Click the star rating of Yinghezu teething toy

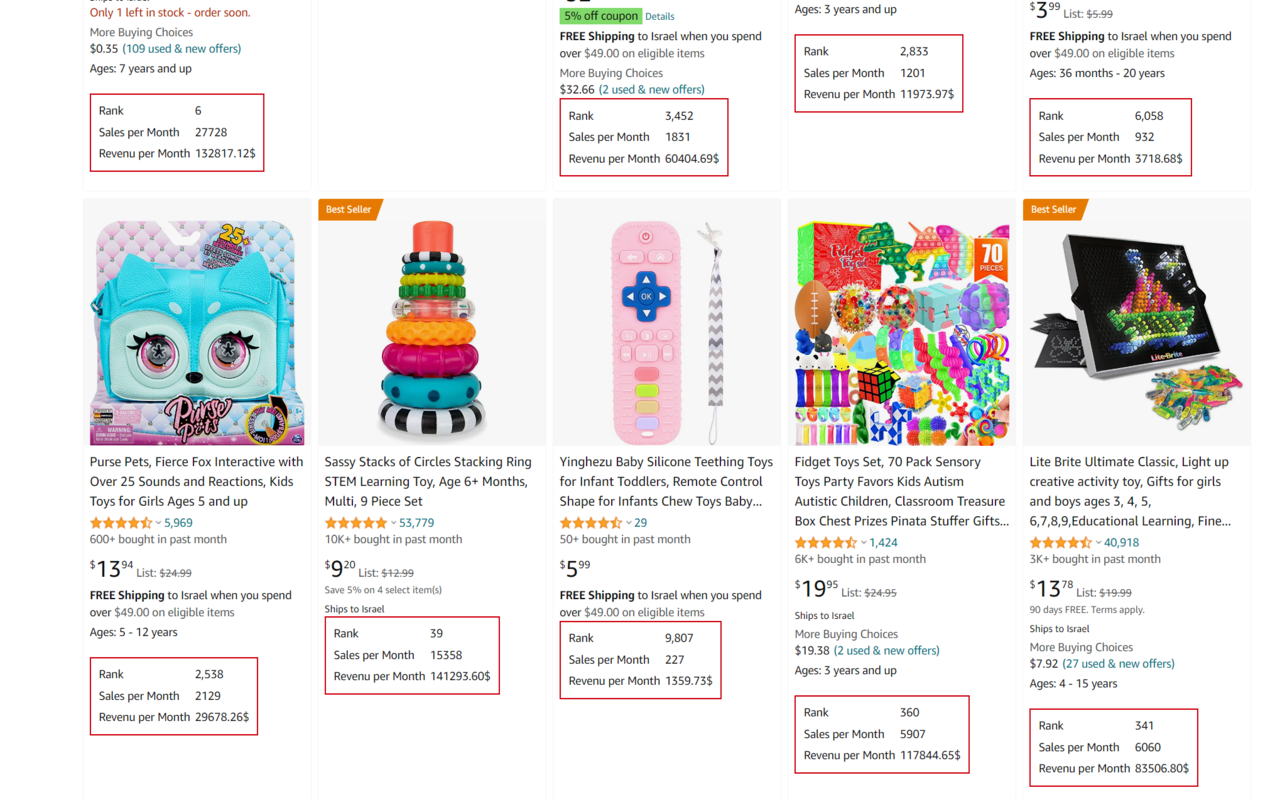click(591, 523)
